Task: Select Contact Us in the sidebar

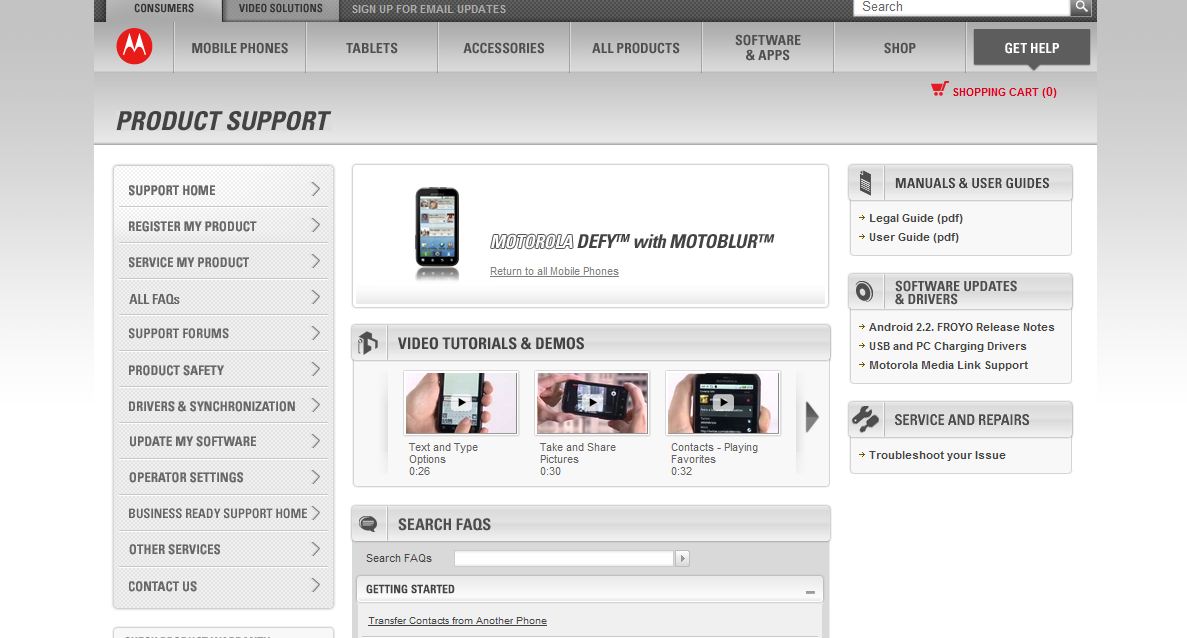Action: pyautogui.click(x=223, y=586)
